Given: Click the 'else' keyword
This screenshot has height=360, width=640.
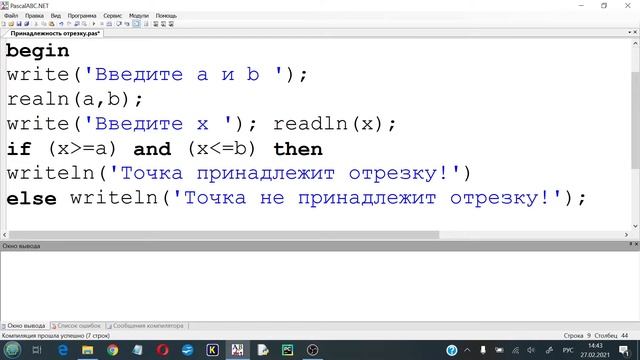Looking at the screenshot, I should click(x=31, y=199).
